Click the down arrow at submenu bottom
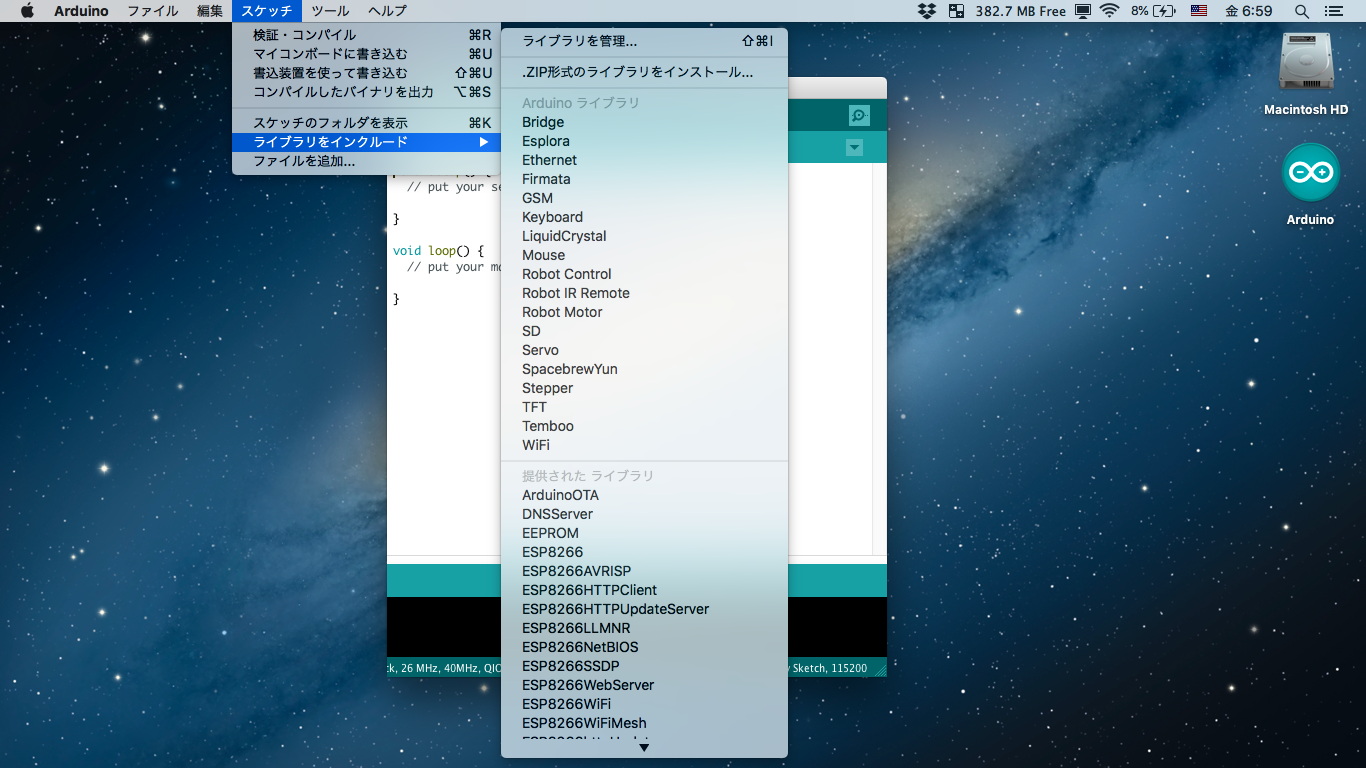 click(x=644, y=747)
